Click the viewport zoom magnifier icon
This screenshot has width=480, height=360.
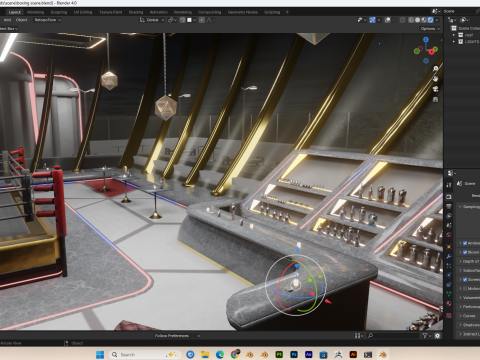pos(435,68)
